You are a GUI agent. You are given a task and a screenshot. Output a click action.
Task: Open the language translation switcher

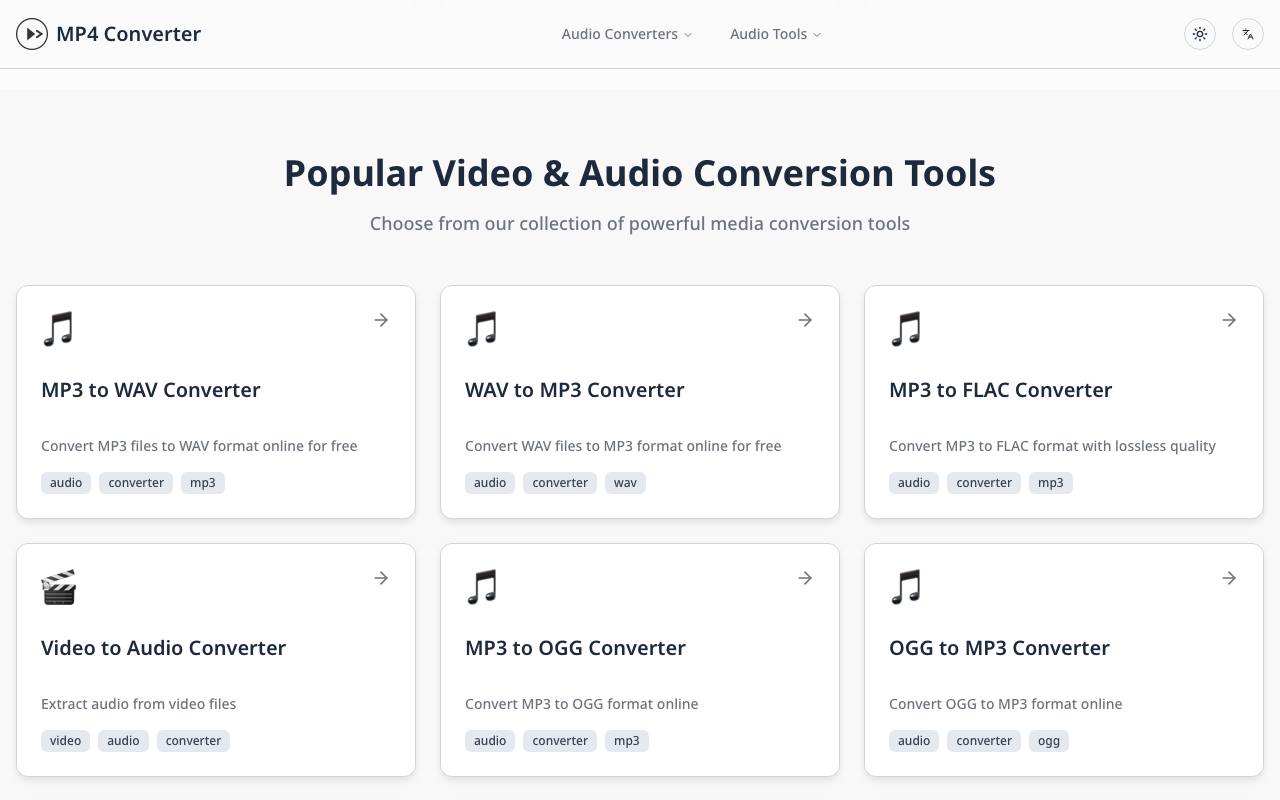[x=1248, y=34]
